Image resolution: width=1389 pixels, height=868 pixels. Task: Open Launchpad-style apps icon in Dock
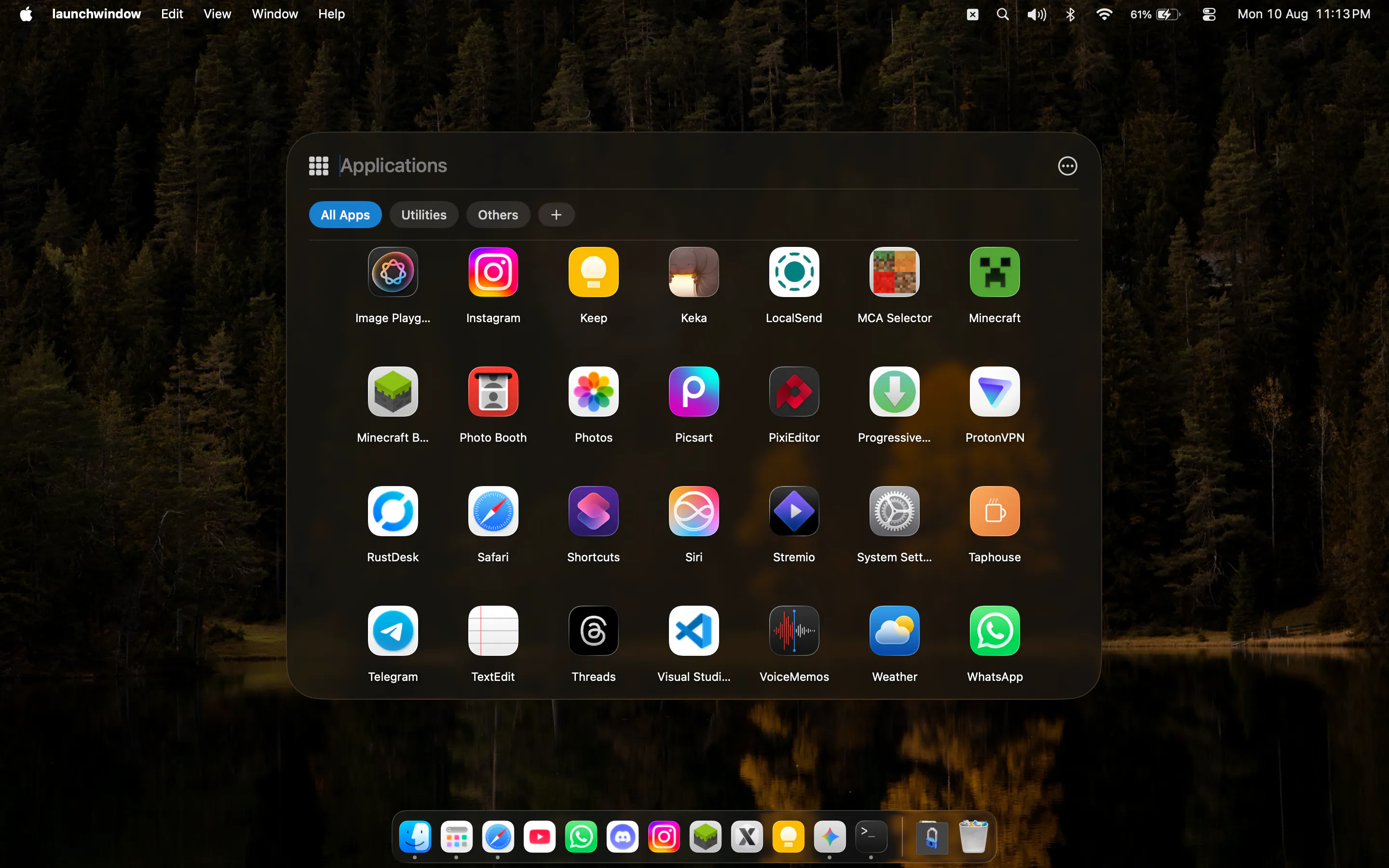[x=456, y=837]
